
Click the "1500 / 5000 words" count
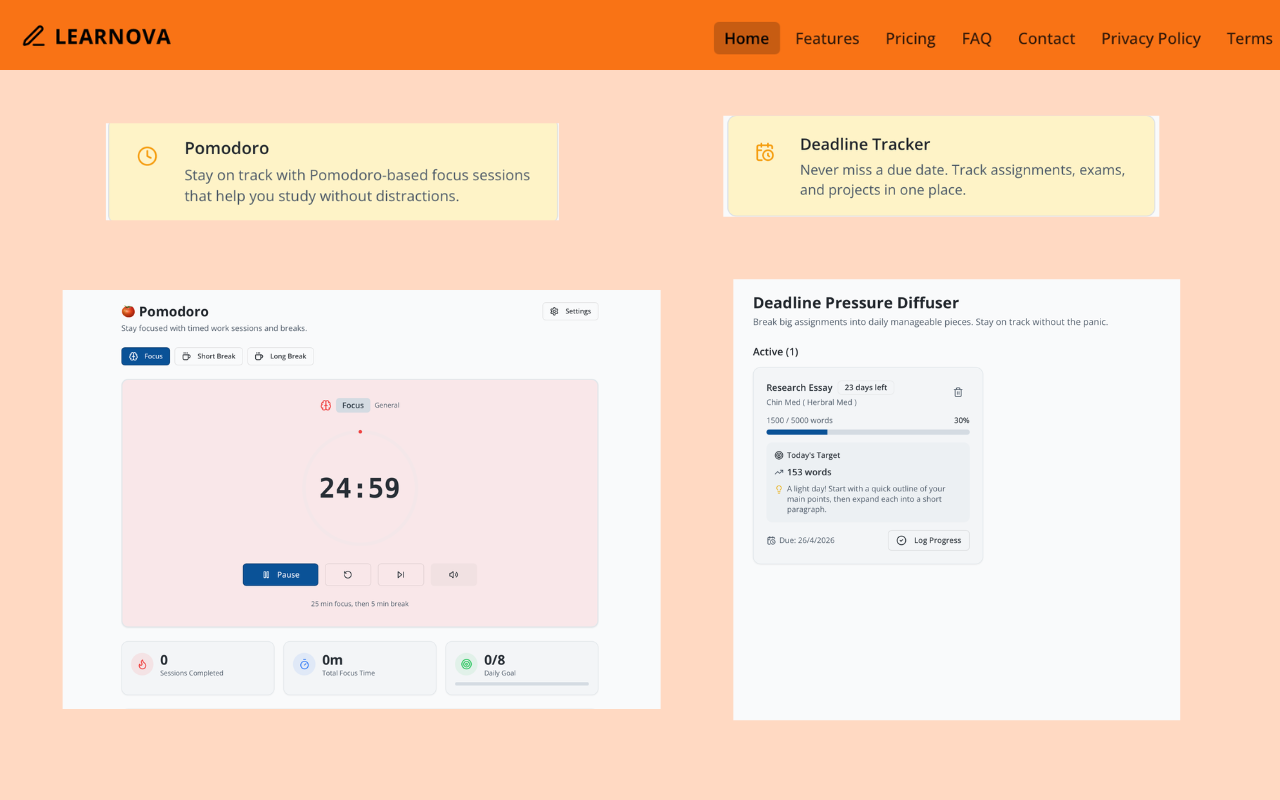[800, 420]
